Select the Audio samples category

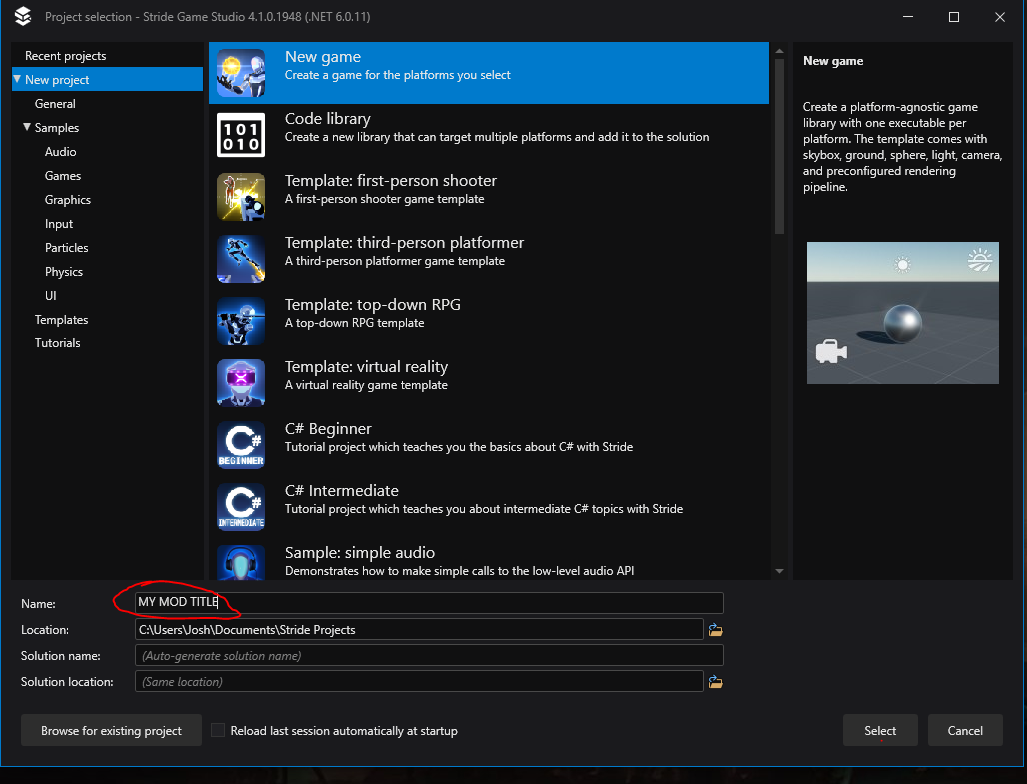pyautogui.click(x=60, y=151)
